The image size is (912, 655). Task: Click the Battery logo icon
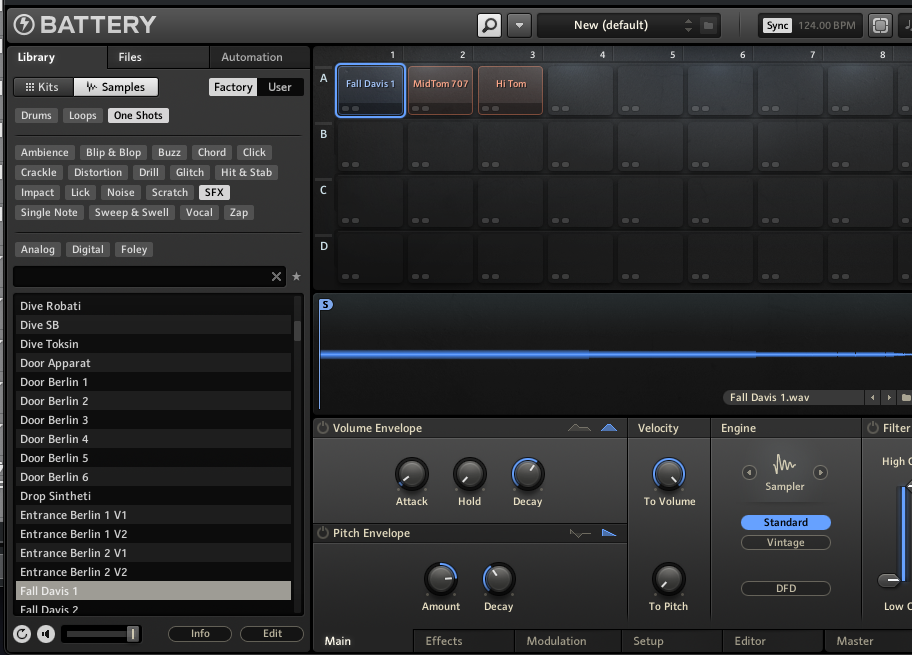(x=24, y=24)
